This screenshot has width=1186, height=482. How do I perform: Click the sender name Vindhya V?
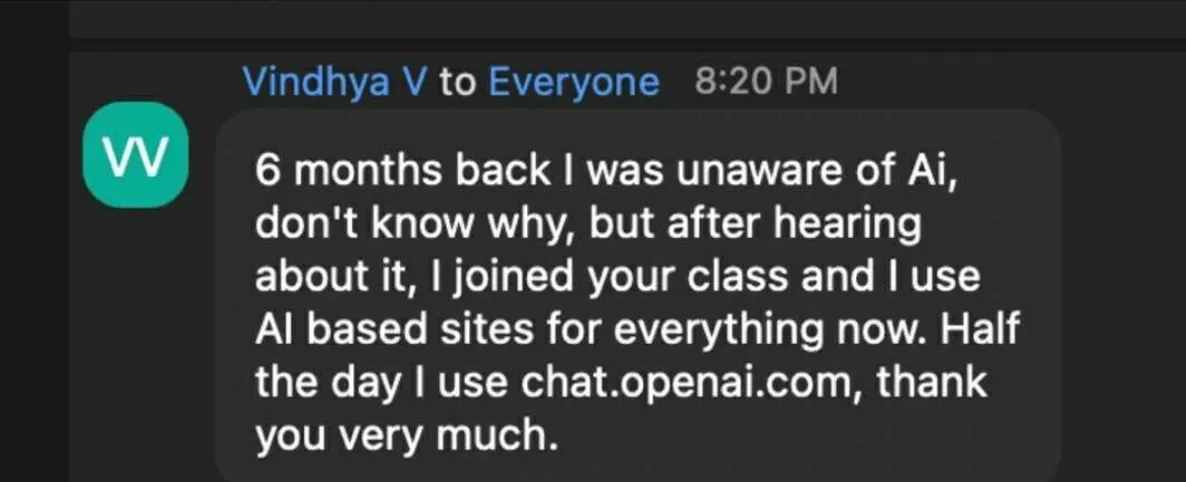point(333,83)
